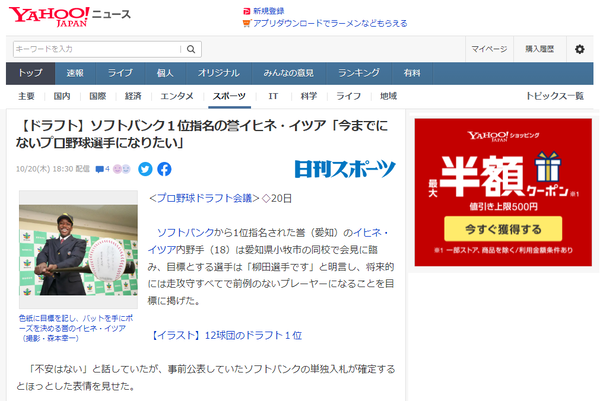Click the 新規登録 link
The height and width of the screenshot is (401, 600).
(x=269, y=11)
